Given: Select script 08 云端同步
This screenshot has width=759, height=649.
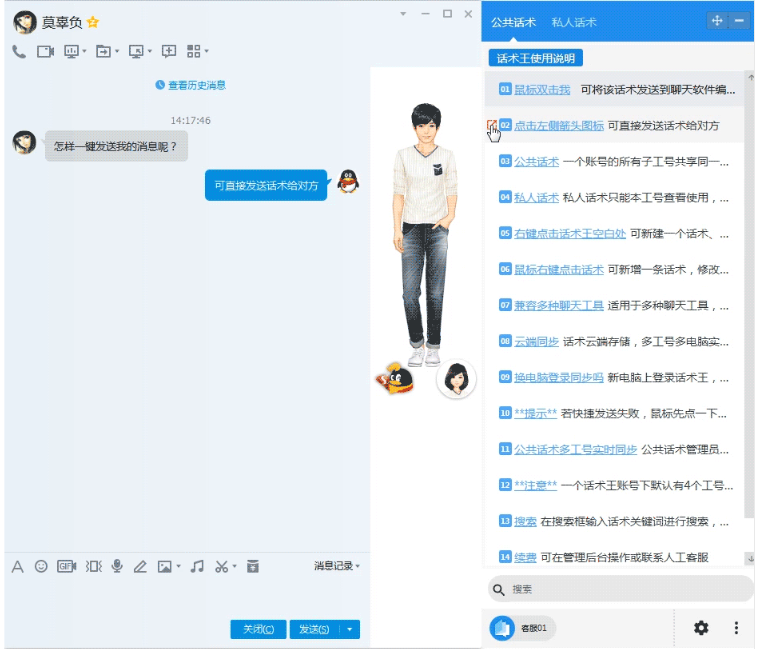Looking at the screenshot, I should 614,341.
